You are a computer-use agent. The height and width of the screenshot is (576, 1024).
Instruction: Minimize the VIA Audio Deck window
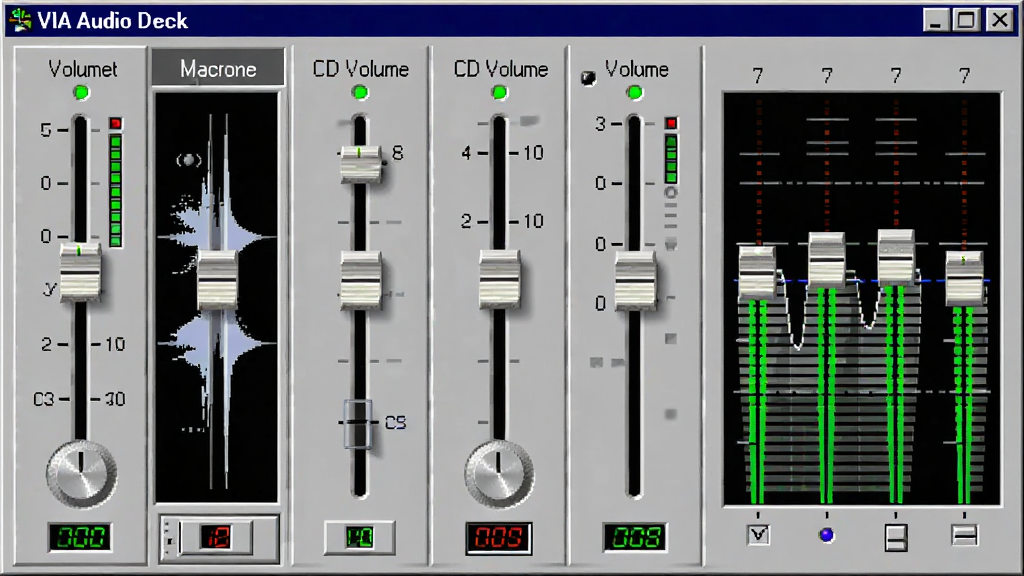pyautogui.click(x=935, y=20)
